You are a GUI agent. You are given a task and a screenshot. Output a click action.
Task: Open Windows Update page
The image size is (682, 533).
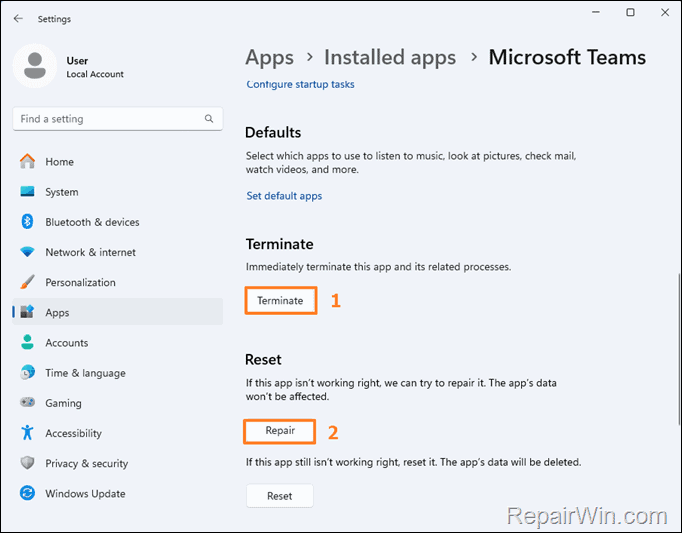coord(117,493)
